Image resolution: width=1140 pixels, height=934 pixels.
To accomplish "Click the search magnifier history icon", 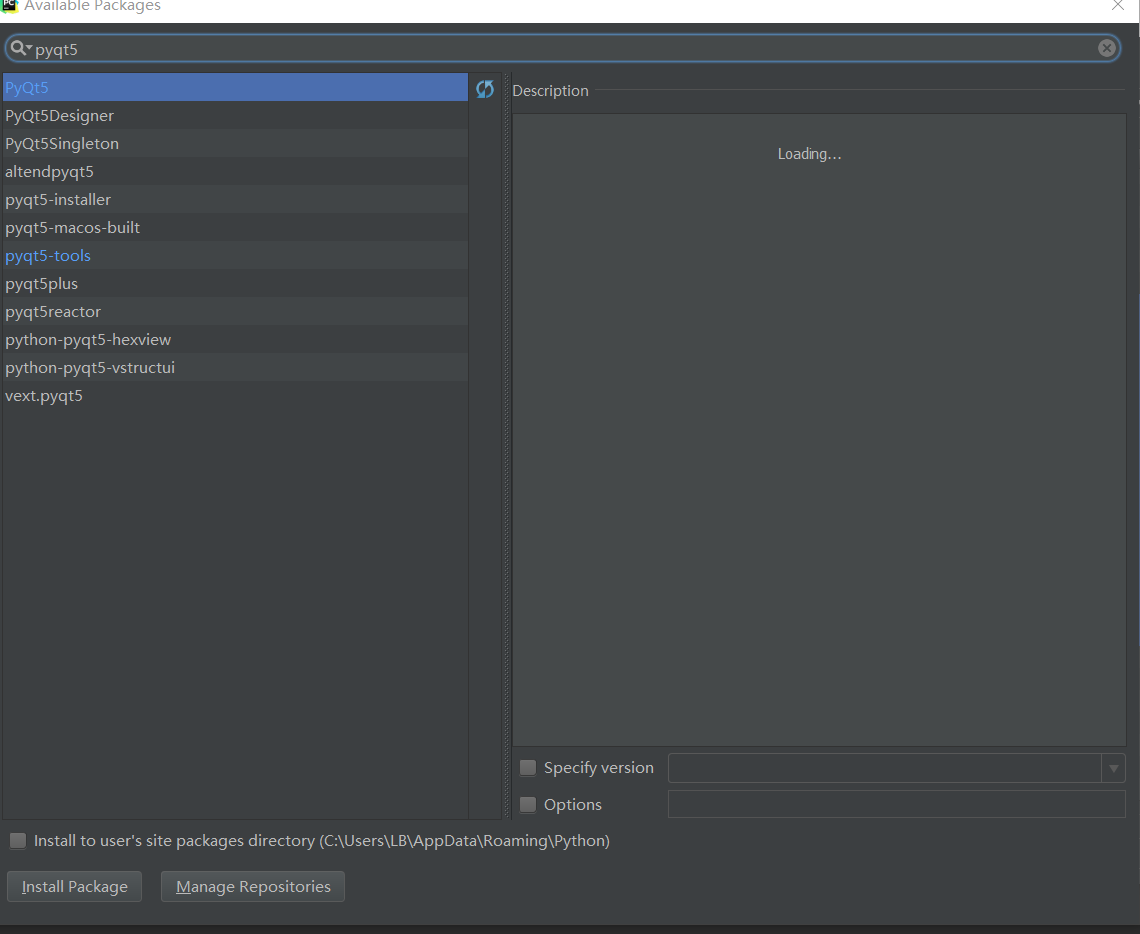I will [21, 48].
